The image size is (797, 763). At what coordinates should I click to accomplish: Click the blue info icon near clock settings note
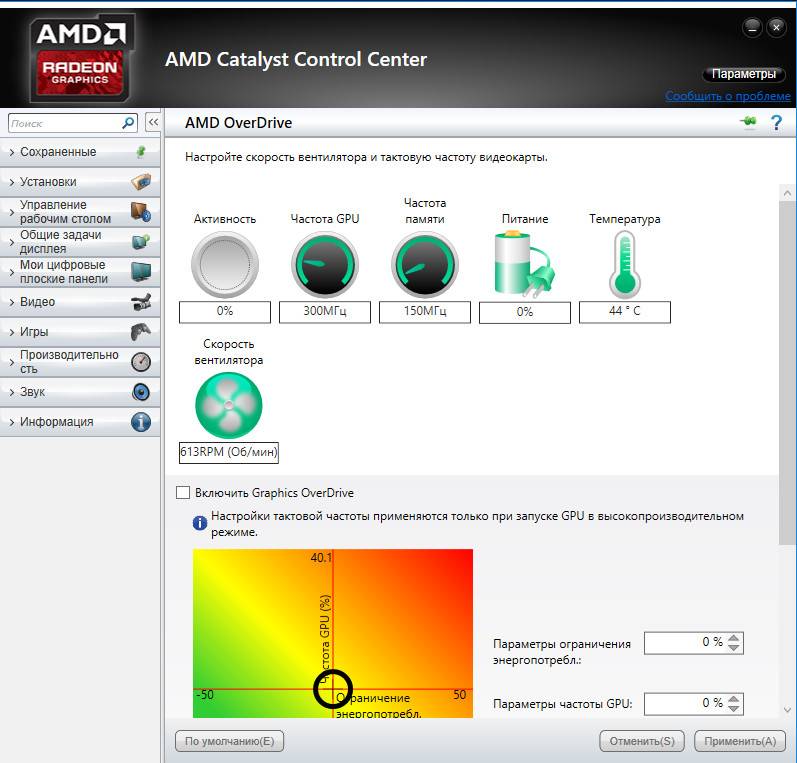click(200, 523)
